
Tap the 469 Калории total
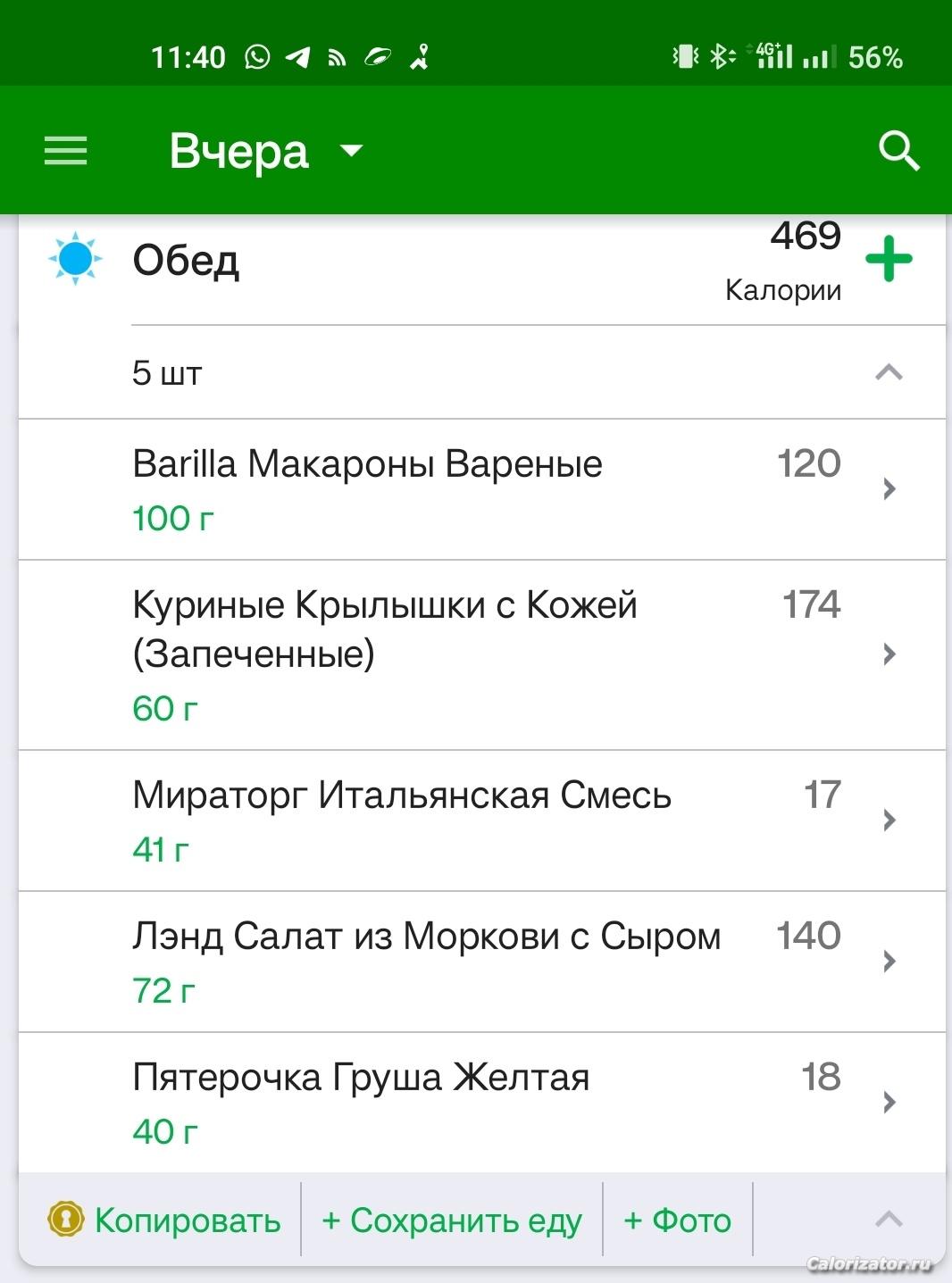(x=783, y=261)
